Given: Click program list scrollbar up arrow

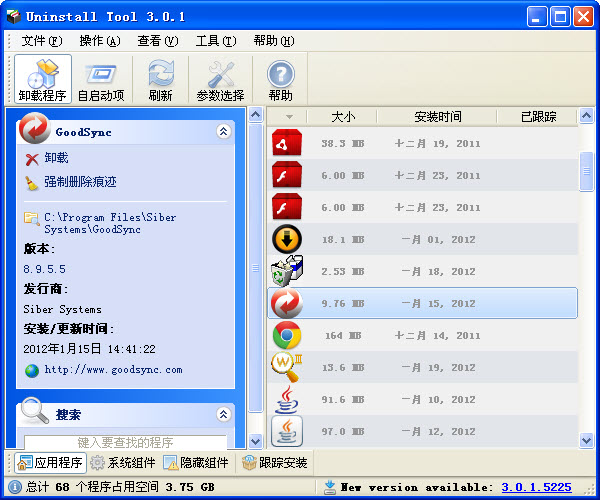Looking at the screenshot, I should (x=586, y=115).
